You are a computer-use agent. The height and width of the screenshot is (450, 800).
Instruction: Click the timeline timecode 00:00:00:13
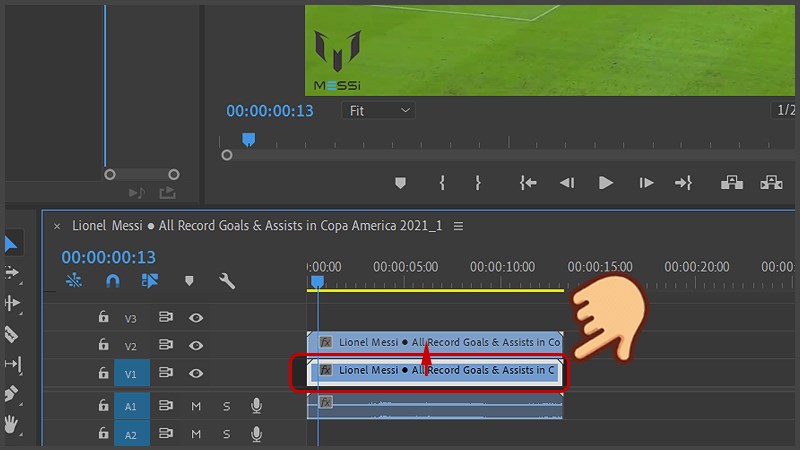pos(109,257)
